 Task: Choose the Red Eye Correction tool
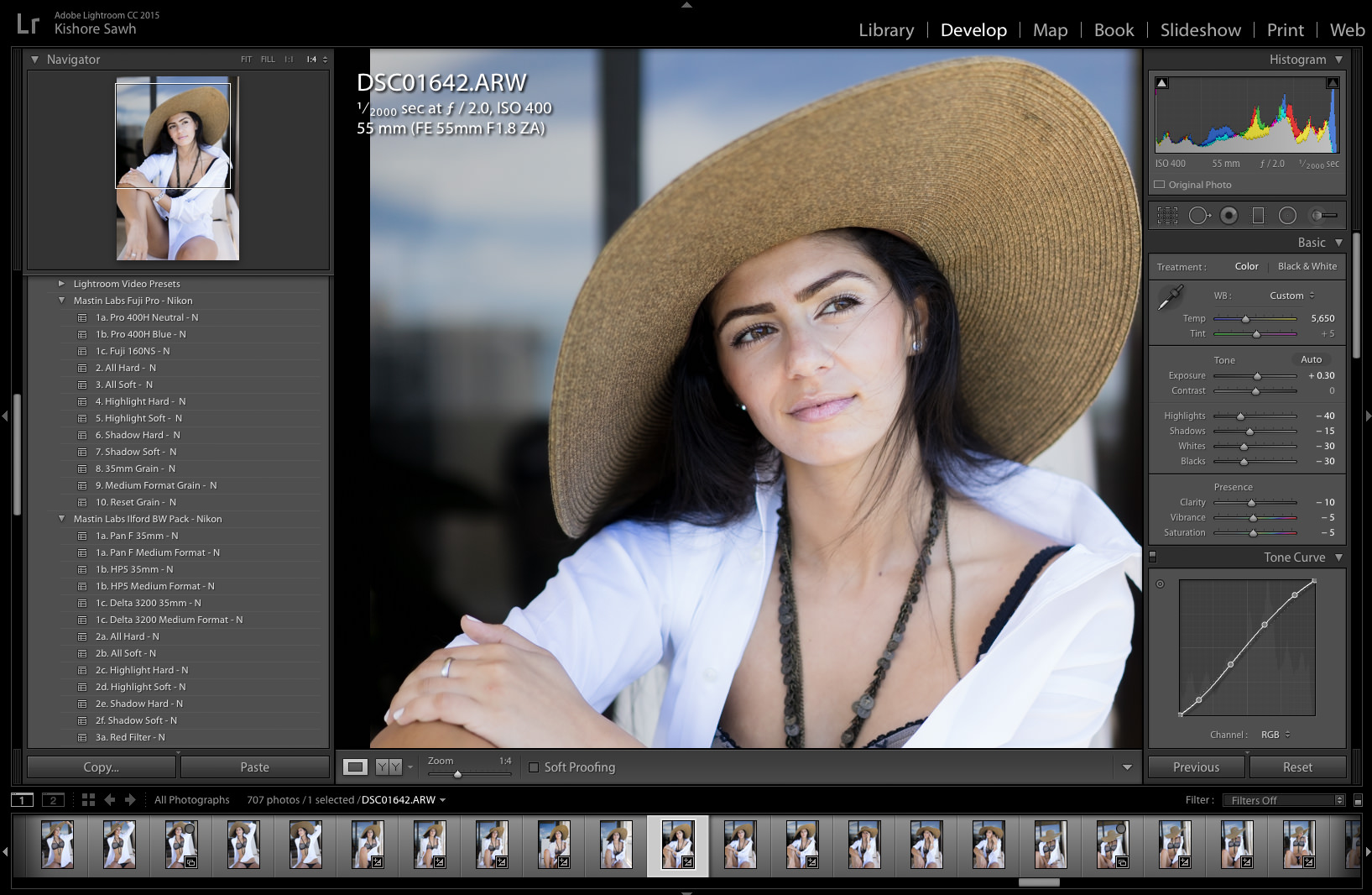pyautogui.click(x=1229, y=216)
